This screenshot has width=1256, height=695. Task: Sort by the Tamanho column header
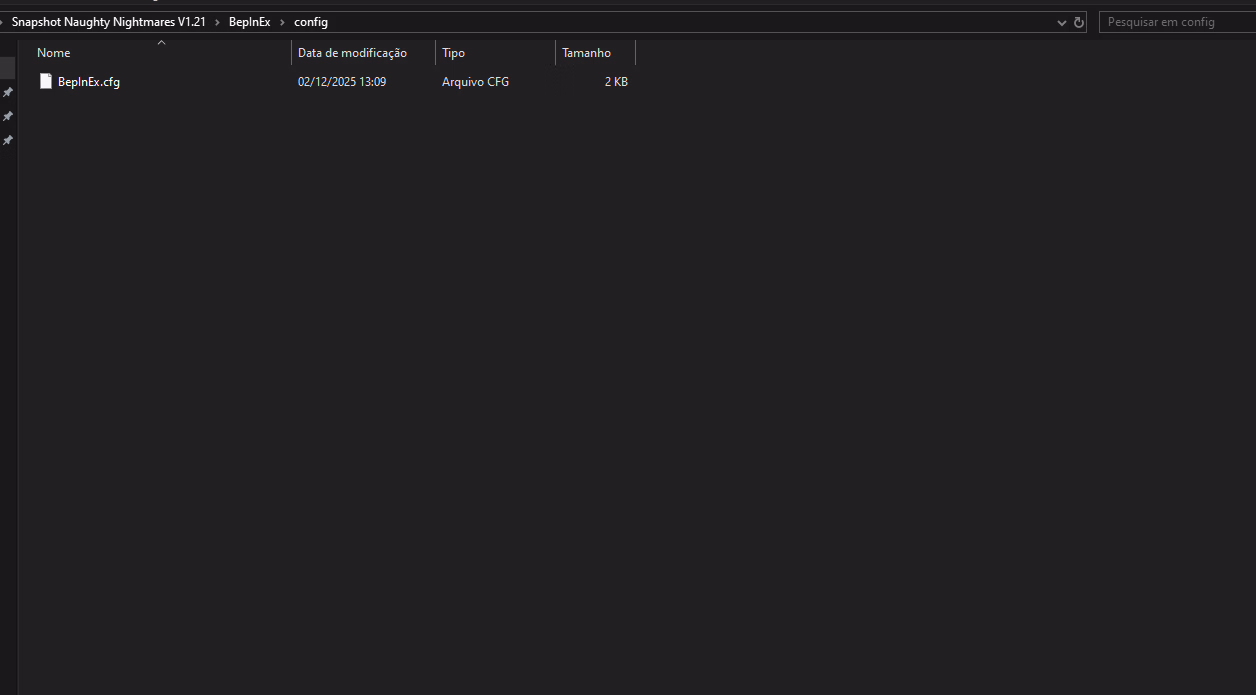tap(586, 53)
